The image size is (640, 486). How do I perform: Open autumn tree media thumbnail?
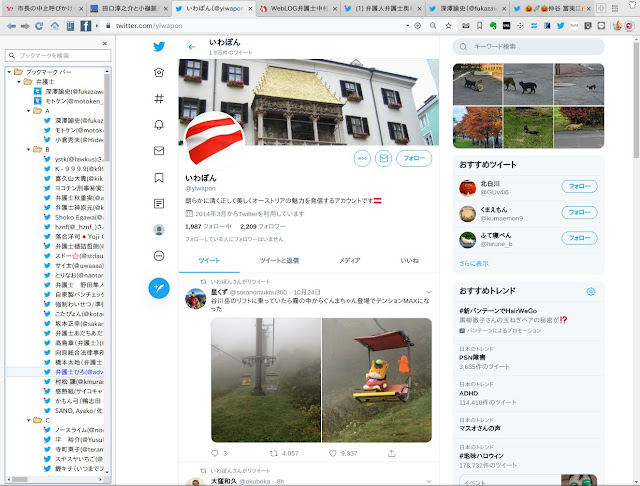tap(478, 127)
